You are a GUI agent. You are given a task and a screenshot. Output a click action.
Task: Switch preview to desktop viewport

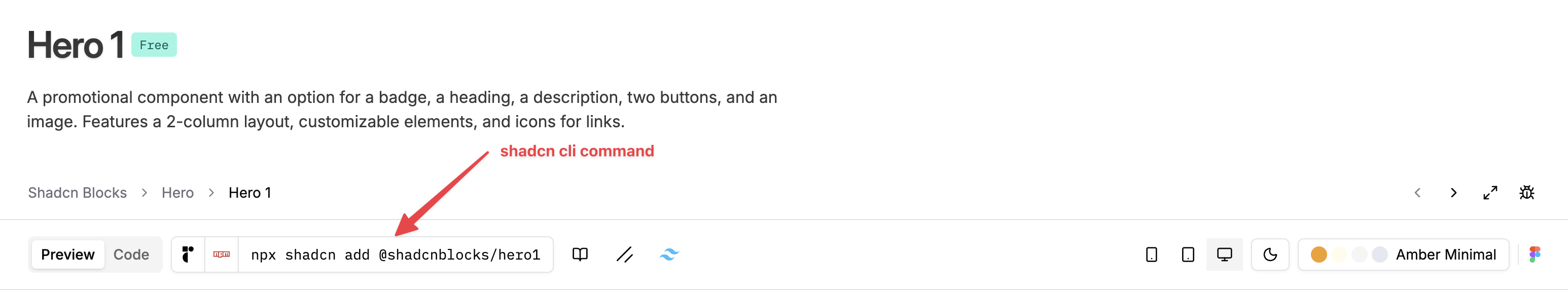1224,254
